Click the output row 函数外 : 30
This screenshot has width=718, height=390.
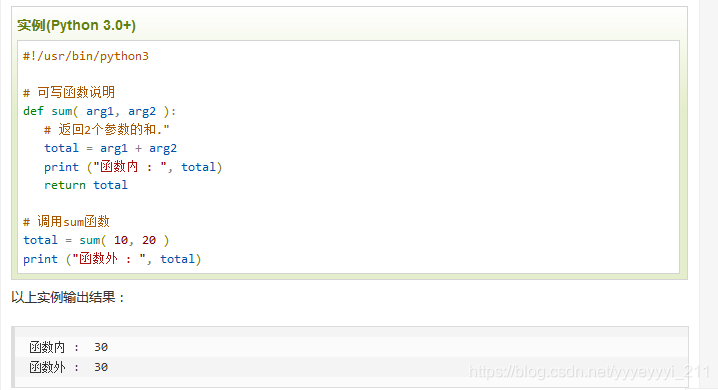click(69, 367)
